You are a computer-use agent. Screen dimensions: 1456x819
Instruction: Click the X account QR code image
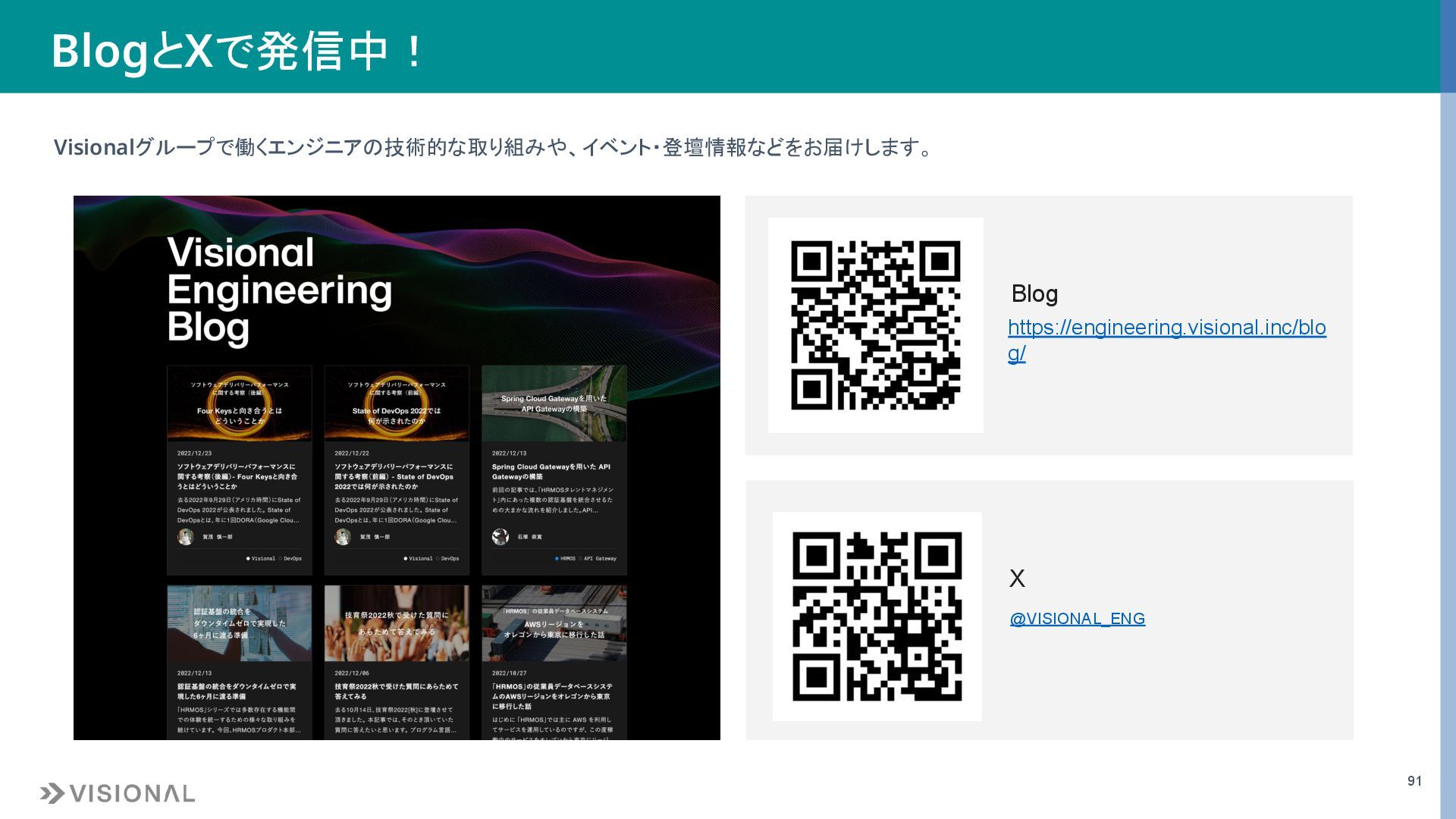(877, 617)
